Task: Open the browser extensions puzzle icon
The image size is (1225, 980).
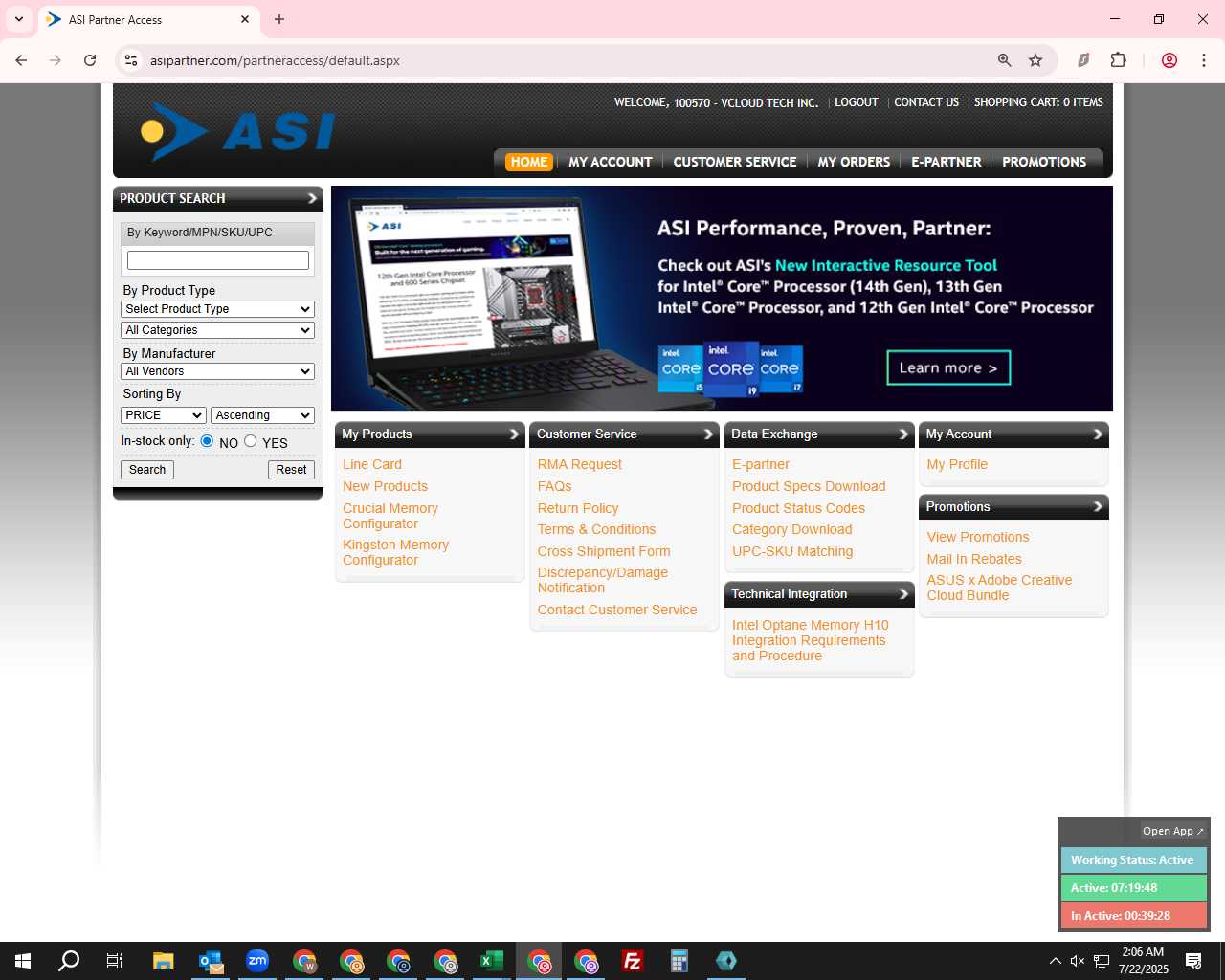Action: [1118, 60]
